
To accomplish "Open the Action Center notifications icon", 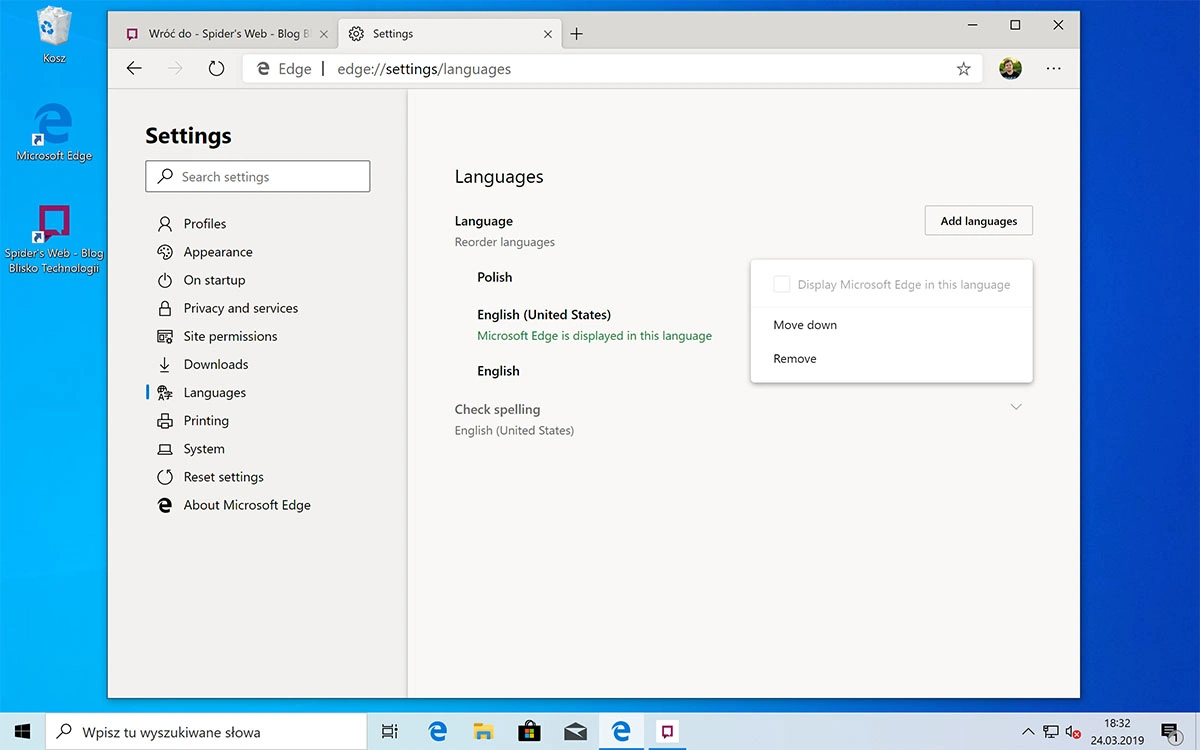I will coord(1171,731).
